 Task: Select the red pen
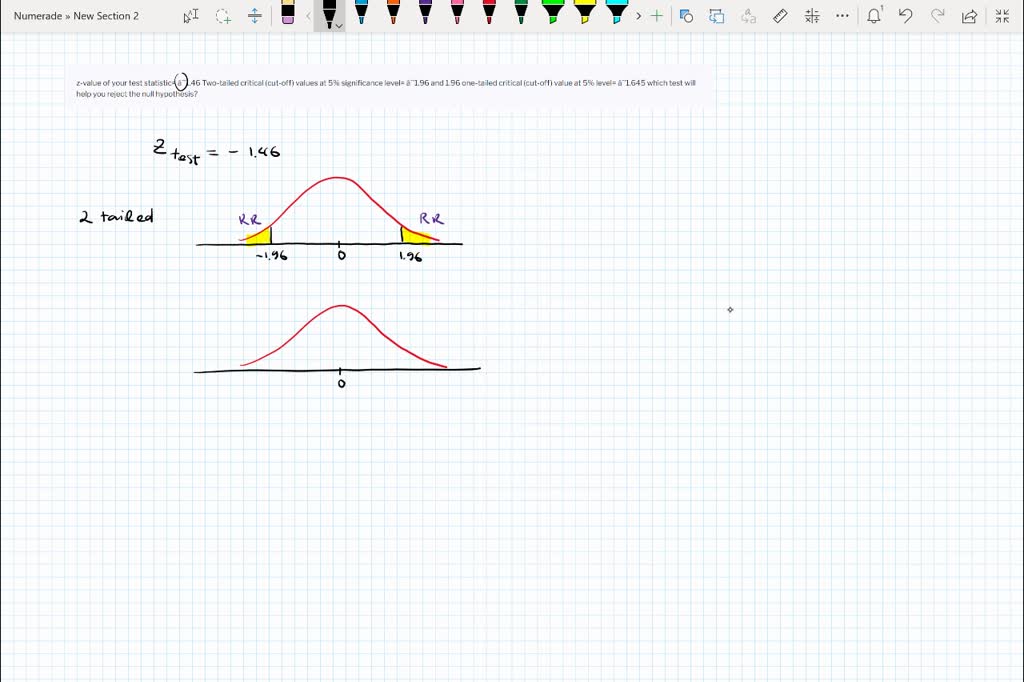pos(487,16)
